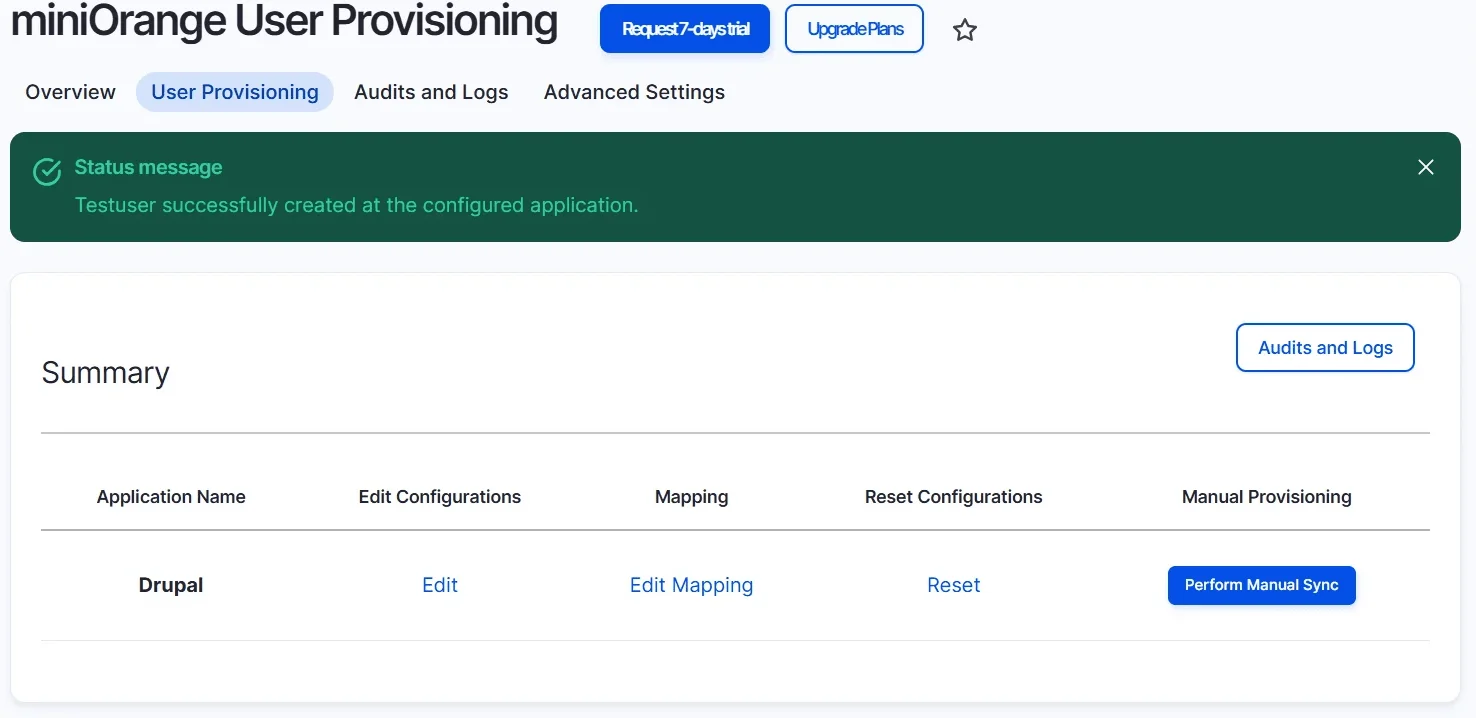
Task: Open Upgrade Plans
Action: [x=855, y=29]
